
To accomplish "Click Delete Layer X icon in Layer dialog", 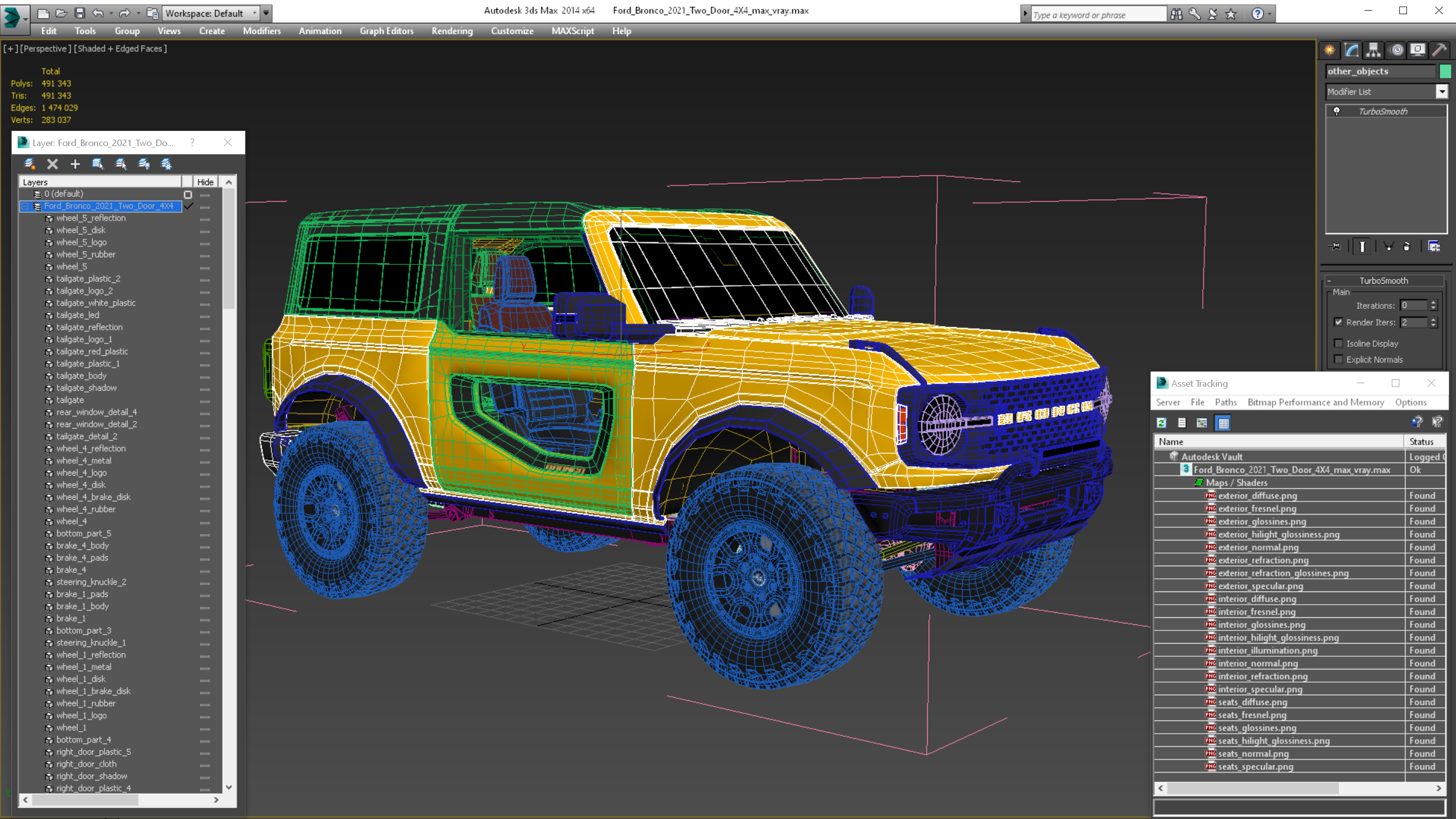I will click(x=53, y=164).
